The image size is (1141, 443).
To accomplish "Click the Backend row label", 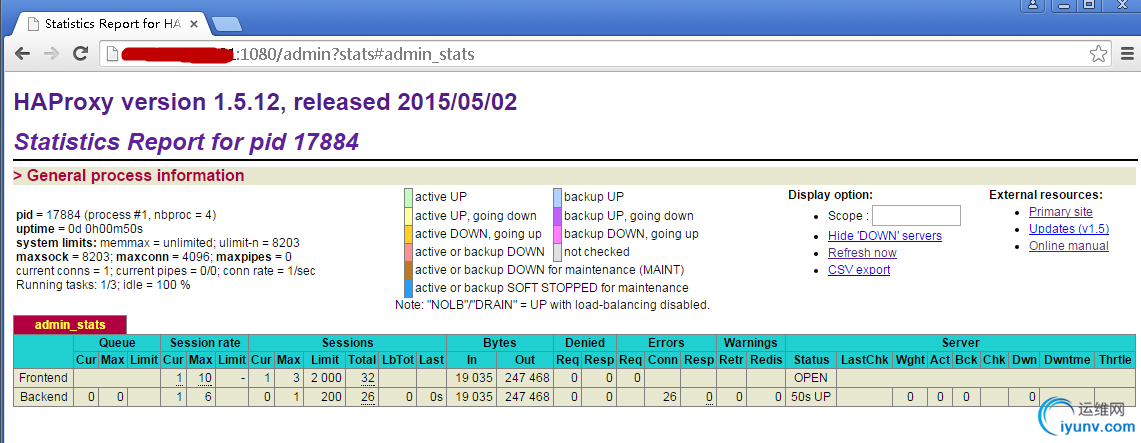I will coord(43,397).
